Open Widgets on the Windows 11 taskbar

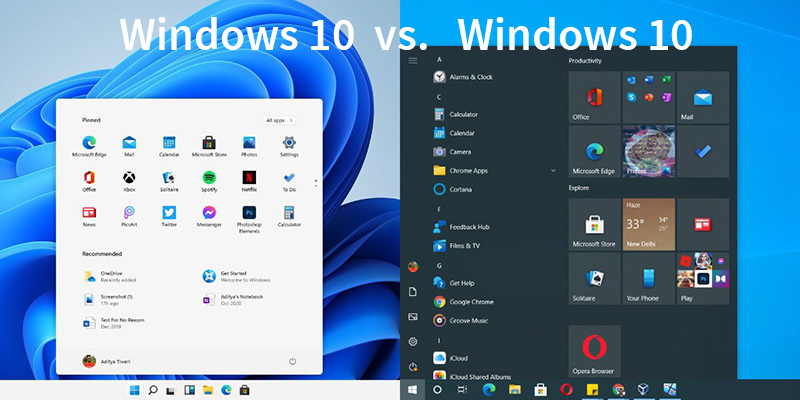pos(189,390)
